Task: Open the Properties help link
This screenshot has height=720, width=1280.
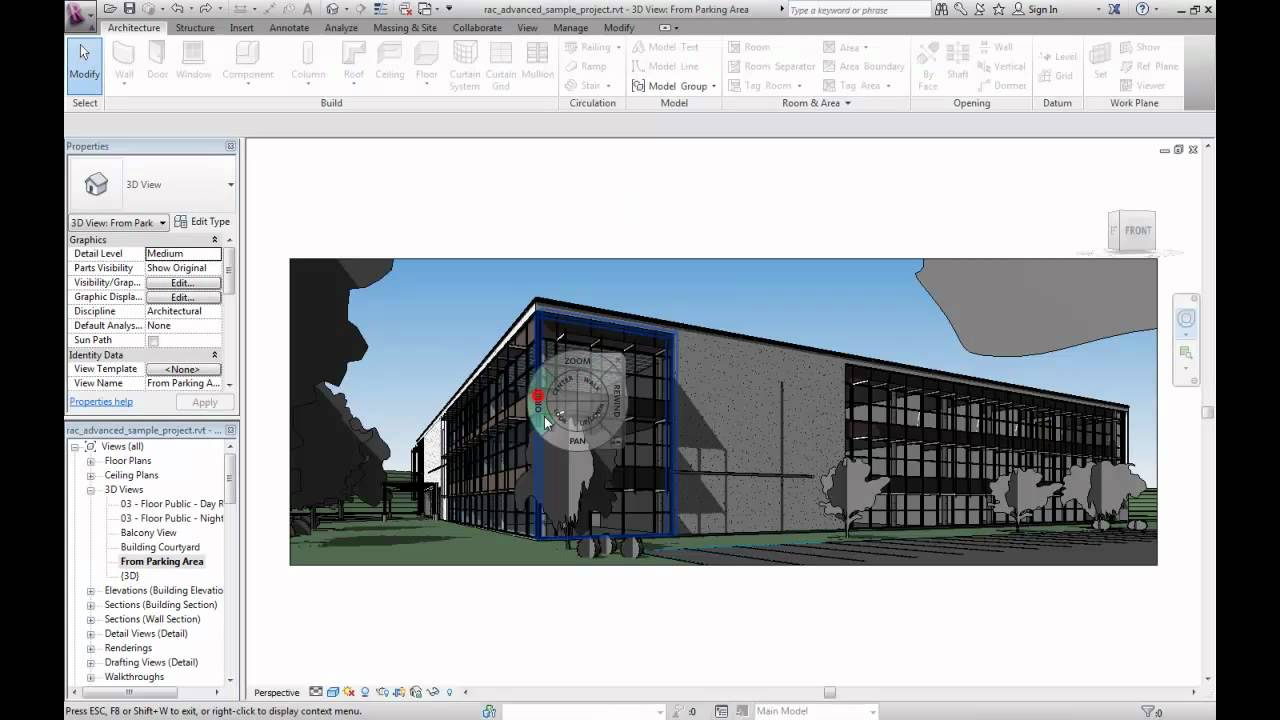Action: [101, 402]
